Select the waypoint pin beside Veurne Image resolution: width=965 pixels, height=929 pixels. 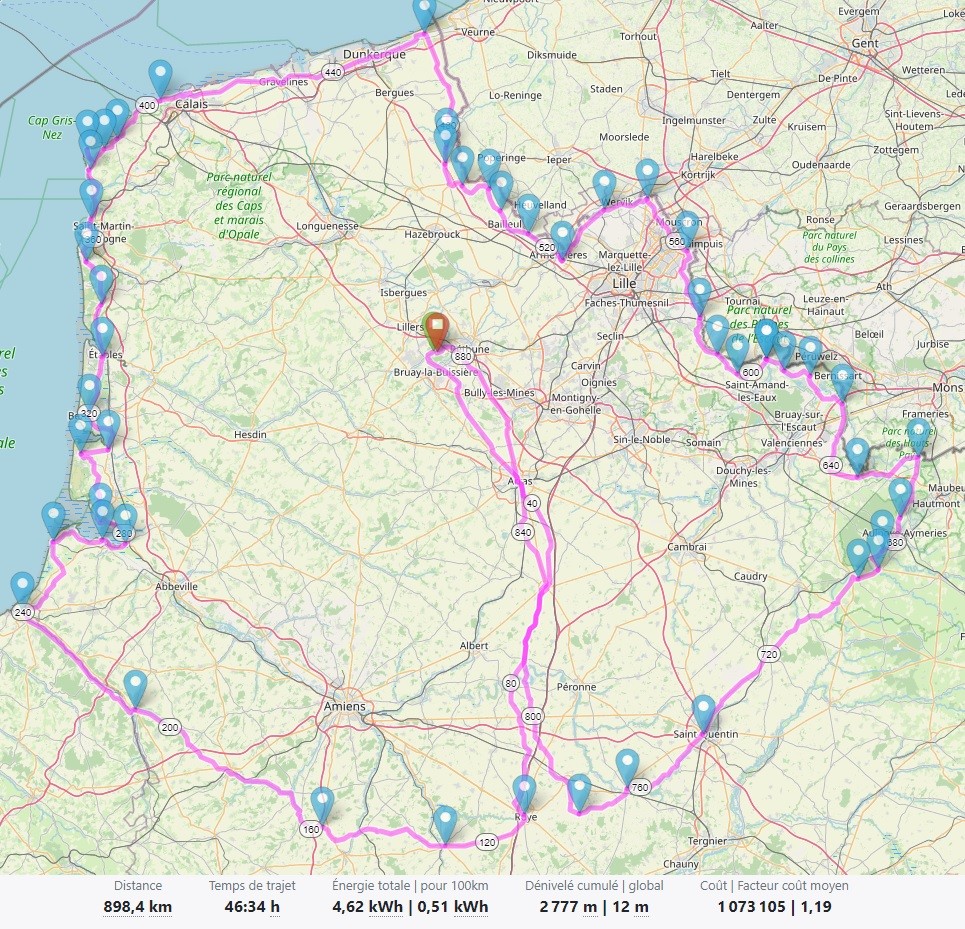[x=425, y=12]
